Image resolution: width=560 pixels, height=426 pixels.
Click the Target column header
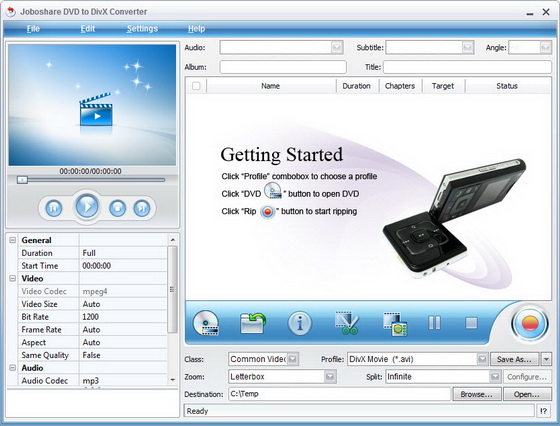point(443,86)
